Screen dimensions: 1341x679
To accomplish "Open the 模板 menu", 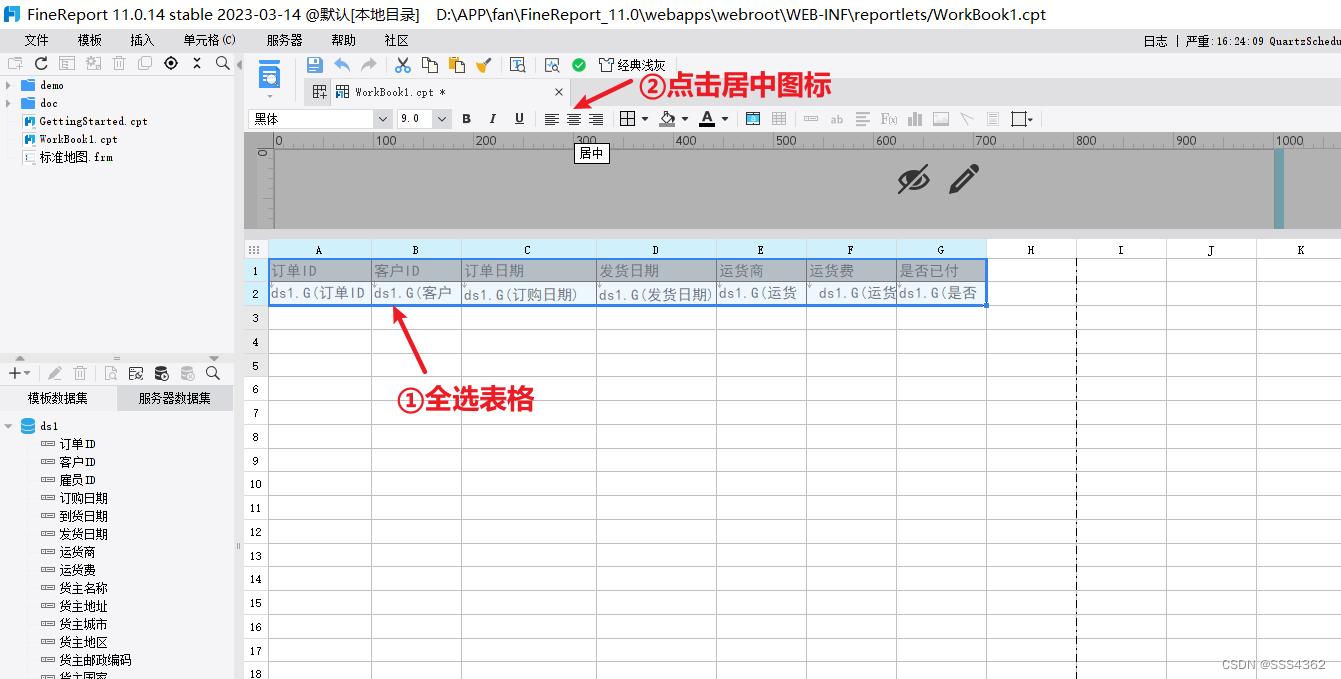I will pos(90,40).
